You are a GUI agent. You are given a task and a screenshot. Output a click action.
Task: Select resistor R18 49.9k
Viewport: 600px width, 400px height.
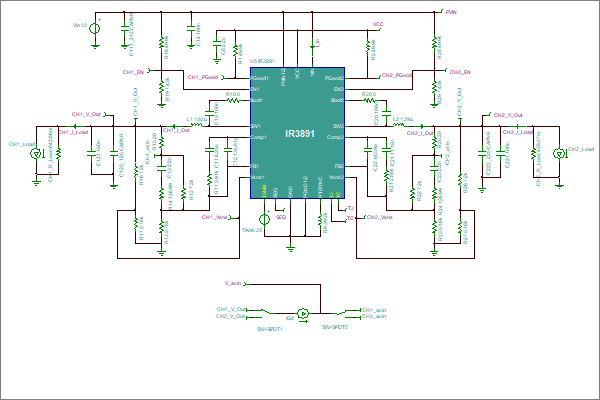(x=161, y=42)
